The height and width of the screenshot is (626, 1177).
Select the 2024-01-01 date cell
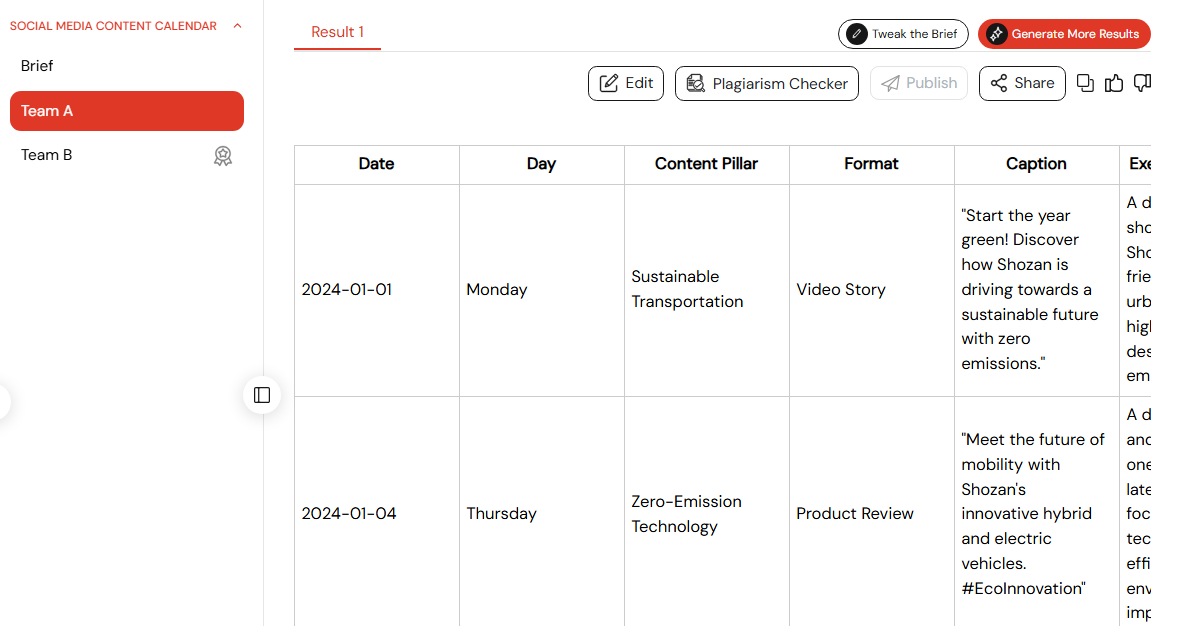point(377,290)
